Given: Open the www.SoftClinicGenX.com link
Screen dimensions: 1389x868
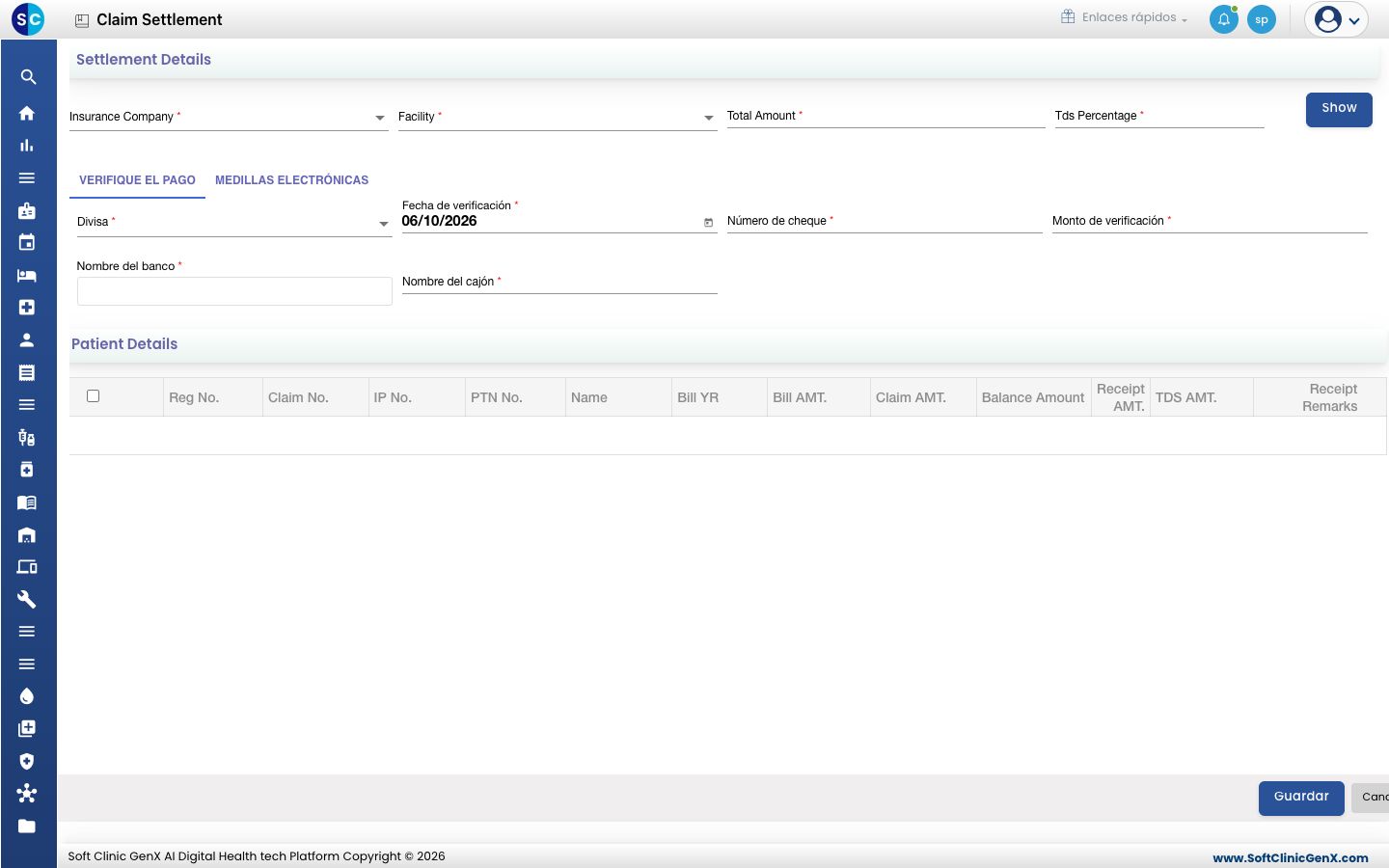Looking at the screenshot, I should click(x=1291, y=857).
